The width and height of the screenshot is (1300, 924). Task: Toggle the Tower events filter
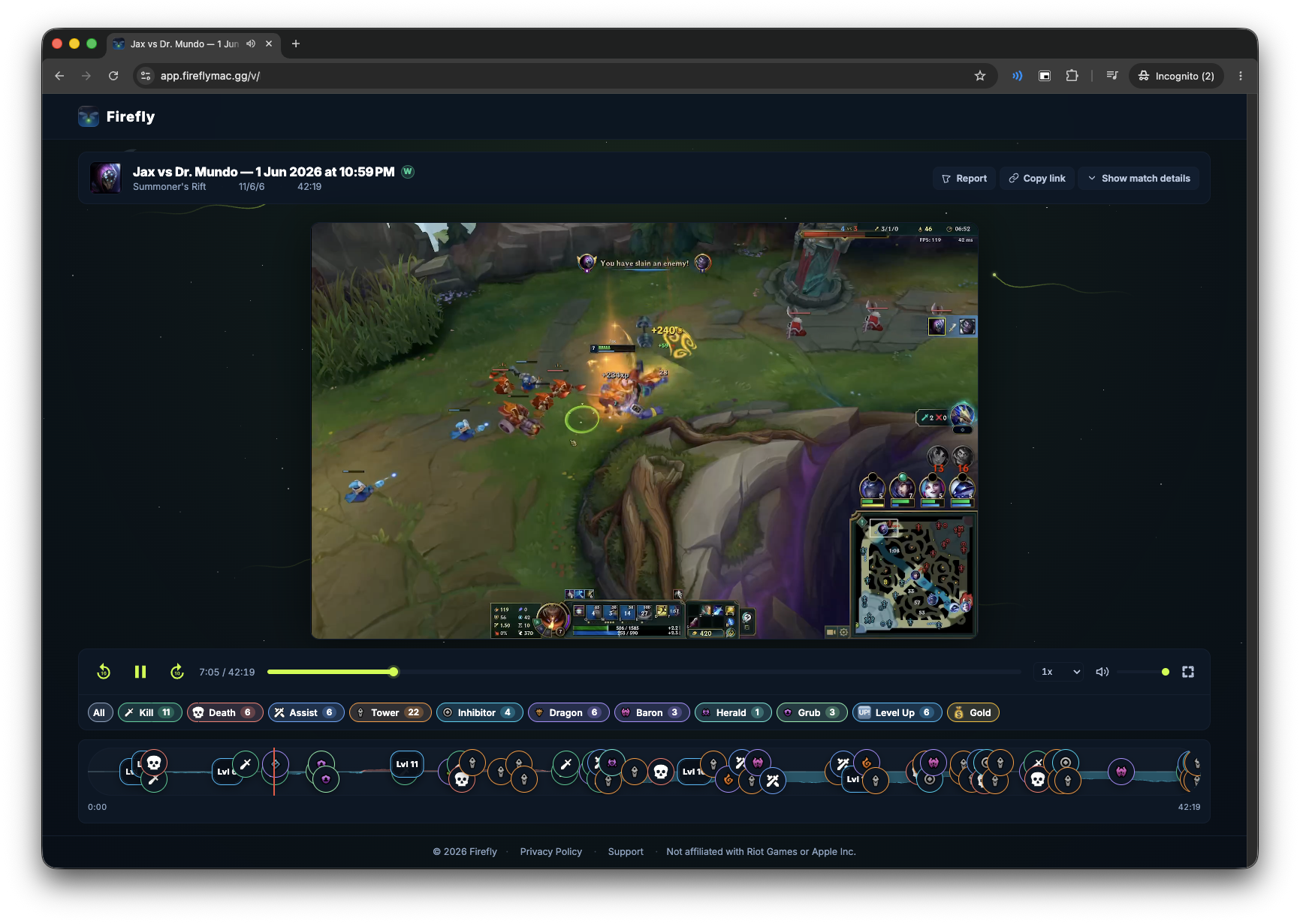(x=390, y=712)
